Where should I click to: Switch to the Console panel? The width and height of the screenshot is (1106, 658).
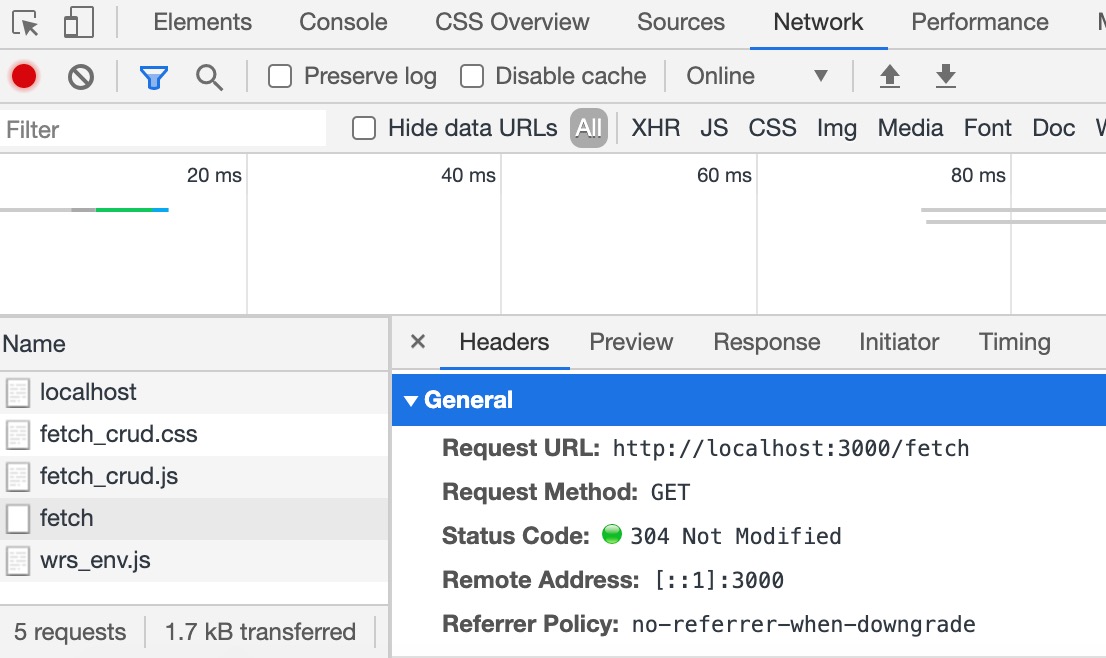342,22
